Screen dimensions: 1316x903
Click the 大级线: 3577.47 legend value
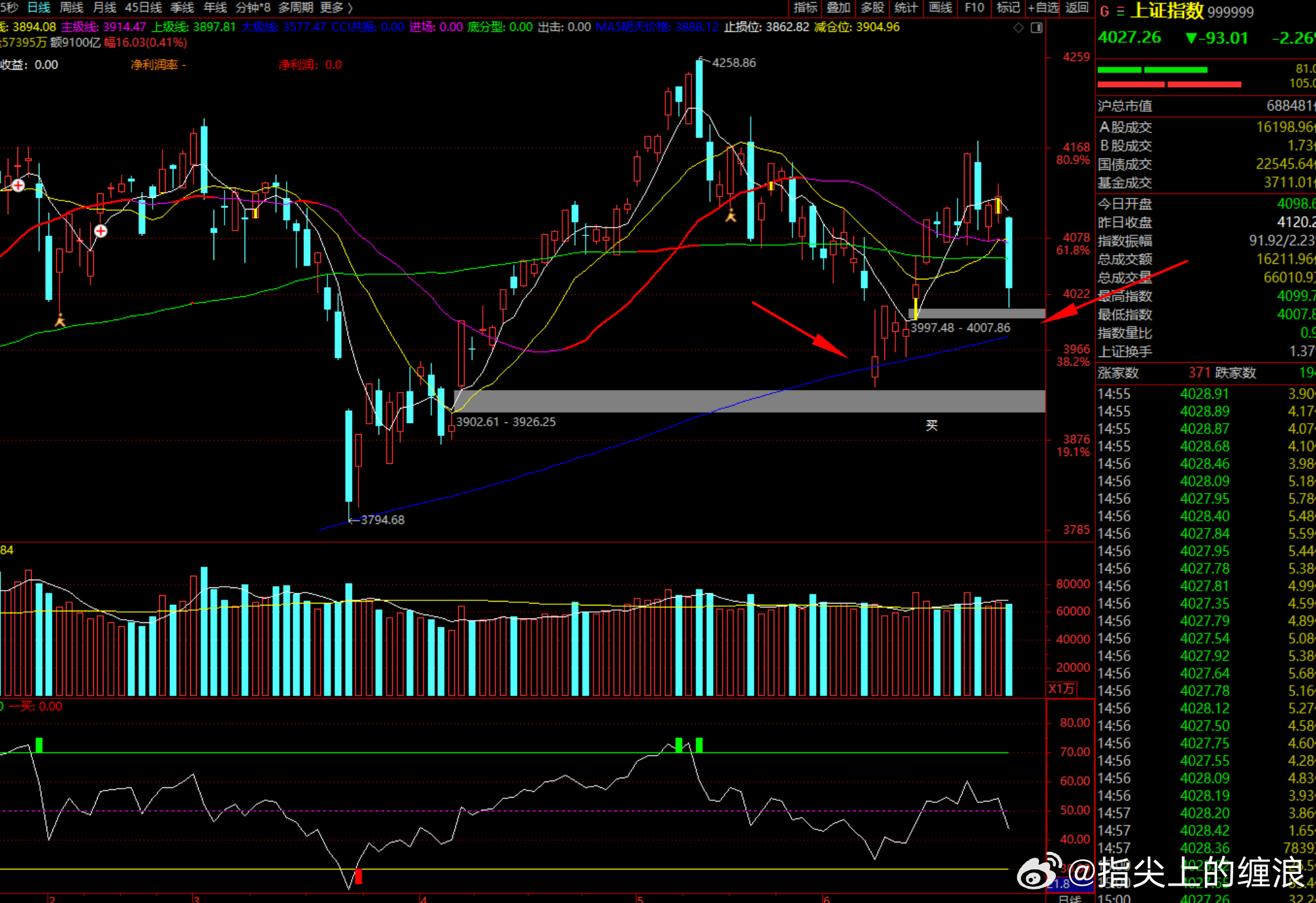284,27
